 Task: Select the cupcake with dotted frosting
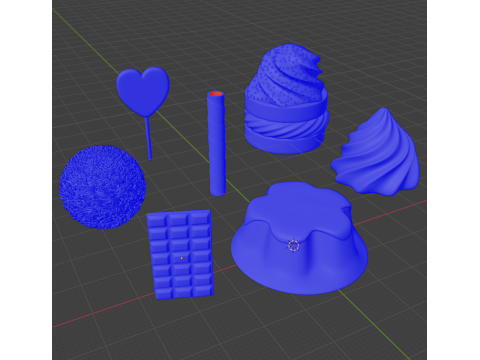pyautogui.click(x=287, y=100)
